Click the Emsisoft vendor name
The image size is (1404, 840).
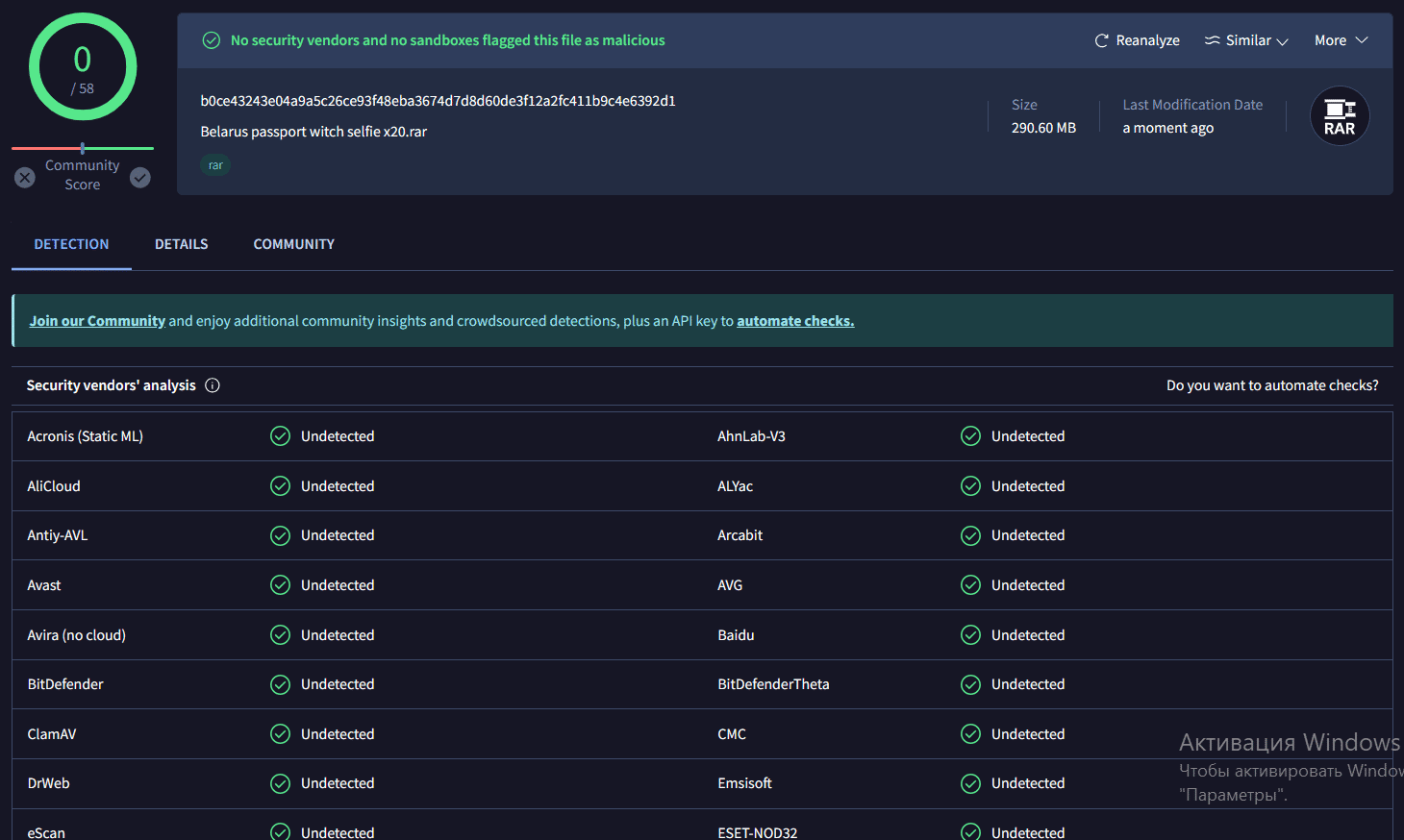(744, 783)
